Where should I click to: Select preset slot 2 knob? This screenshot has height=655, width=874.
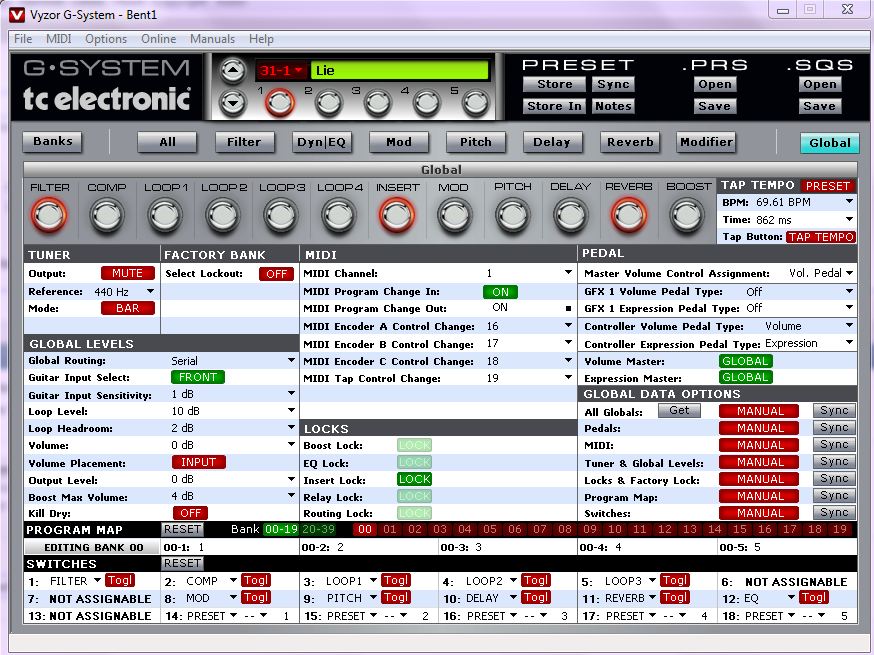[328, 103]
